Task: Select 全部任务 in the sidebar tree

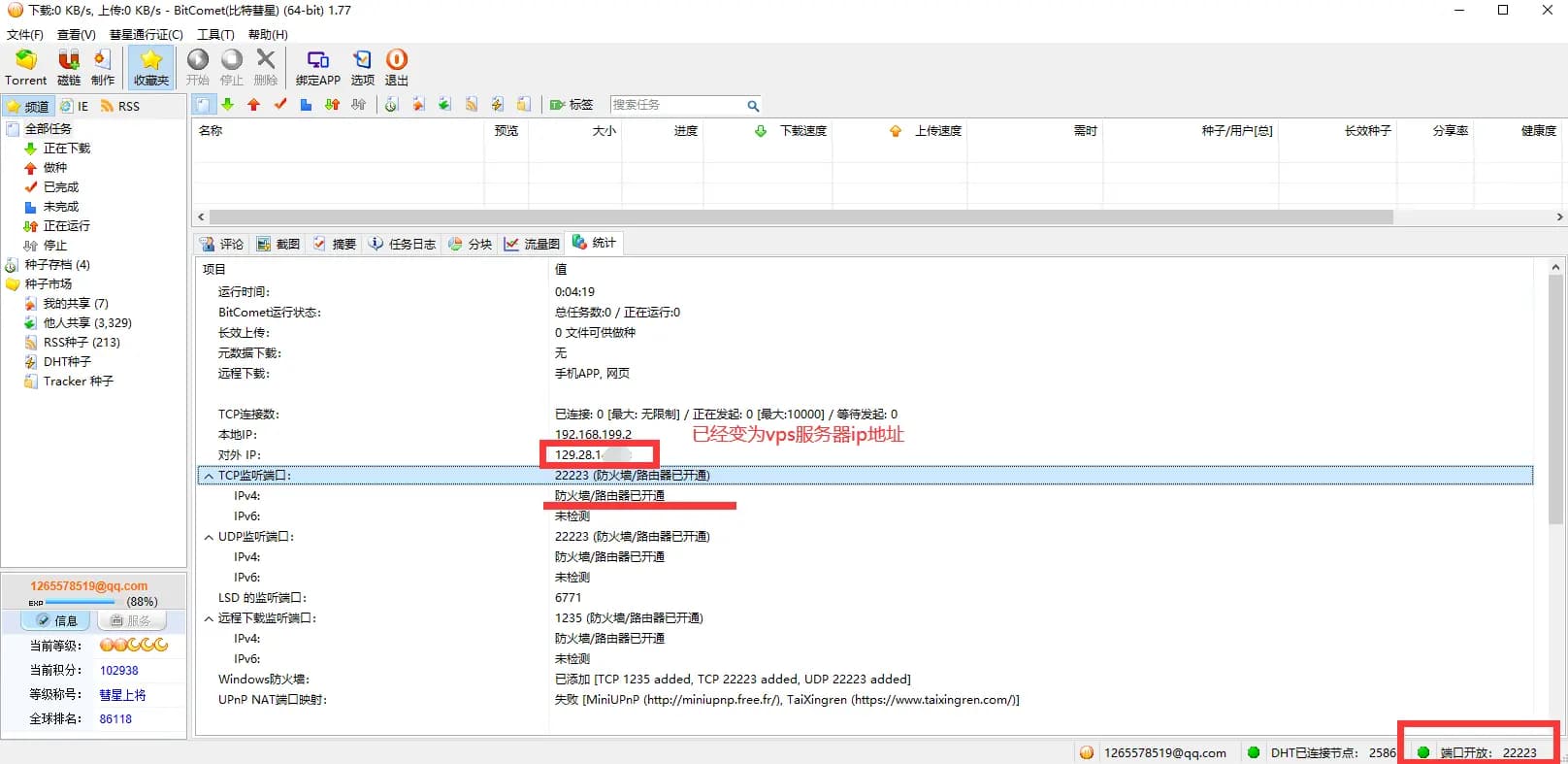Action: (48, 129)
